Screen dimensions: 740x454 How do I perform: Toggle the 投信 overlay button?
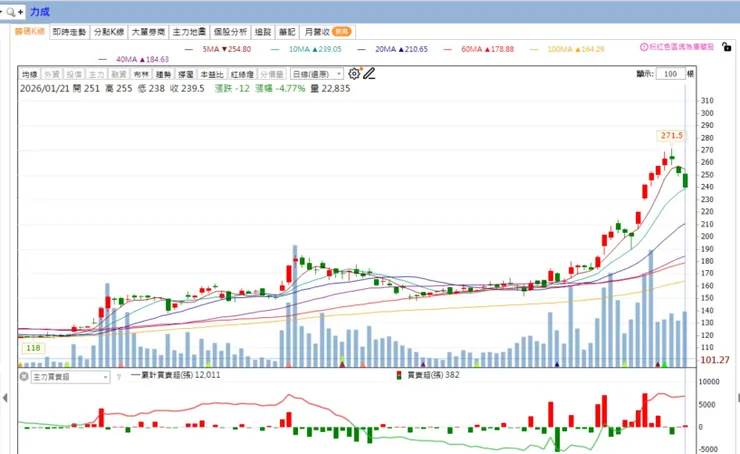coord(74,74)
